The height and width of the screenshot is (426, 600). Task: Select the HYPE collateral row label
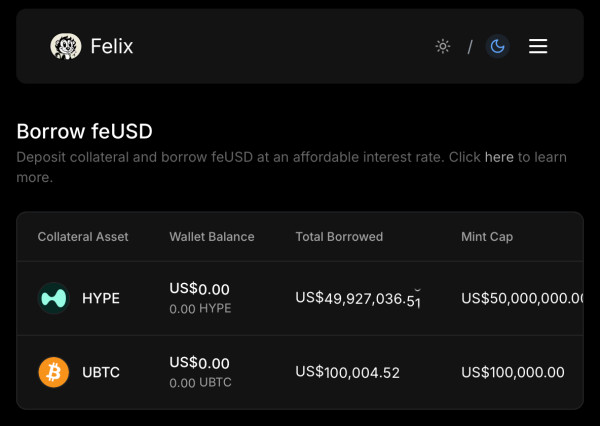tap(101, 298)
